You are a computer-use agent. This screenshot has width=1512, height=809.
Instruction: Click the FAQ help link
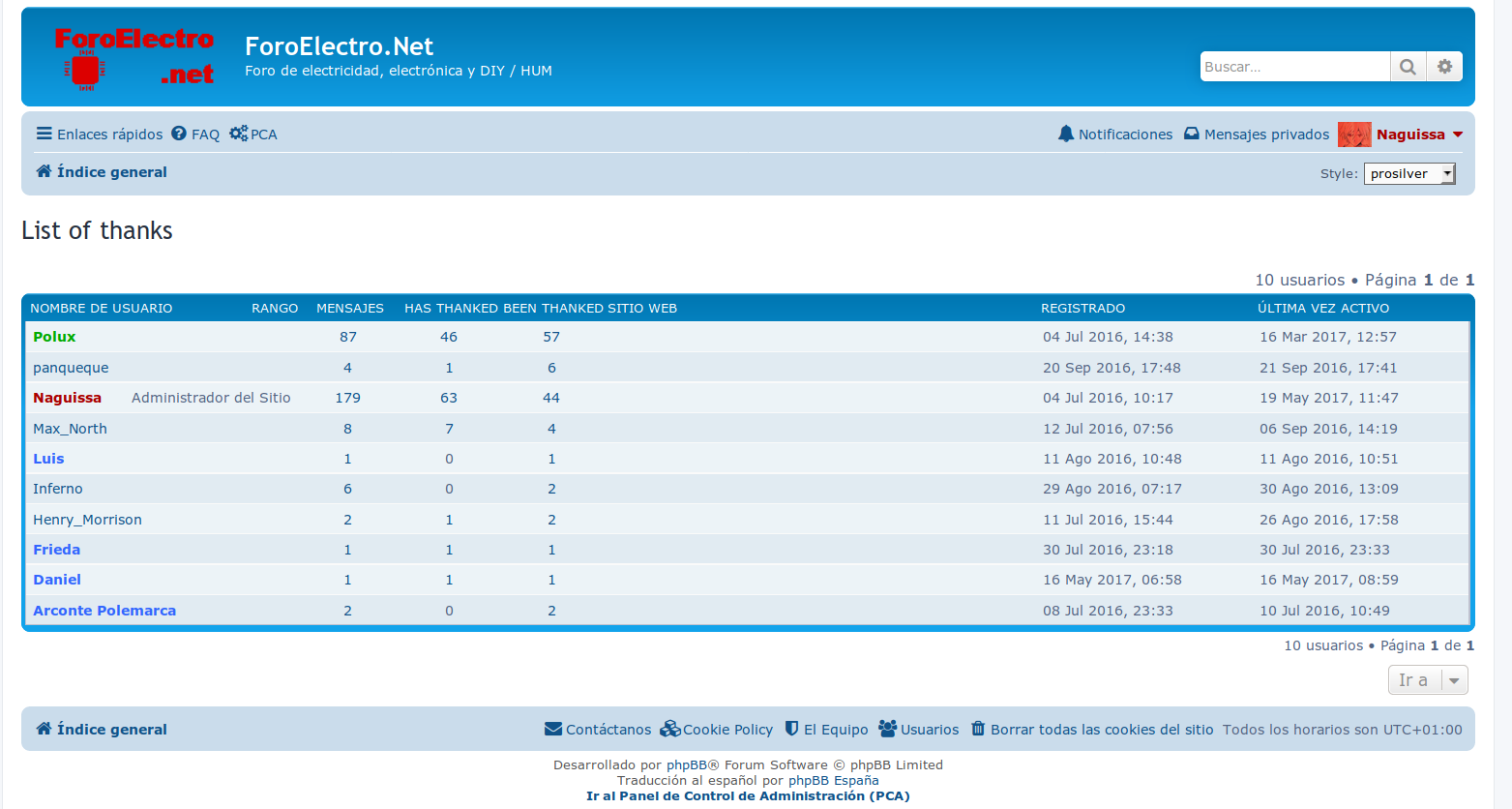(x=195, y=135)
